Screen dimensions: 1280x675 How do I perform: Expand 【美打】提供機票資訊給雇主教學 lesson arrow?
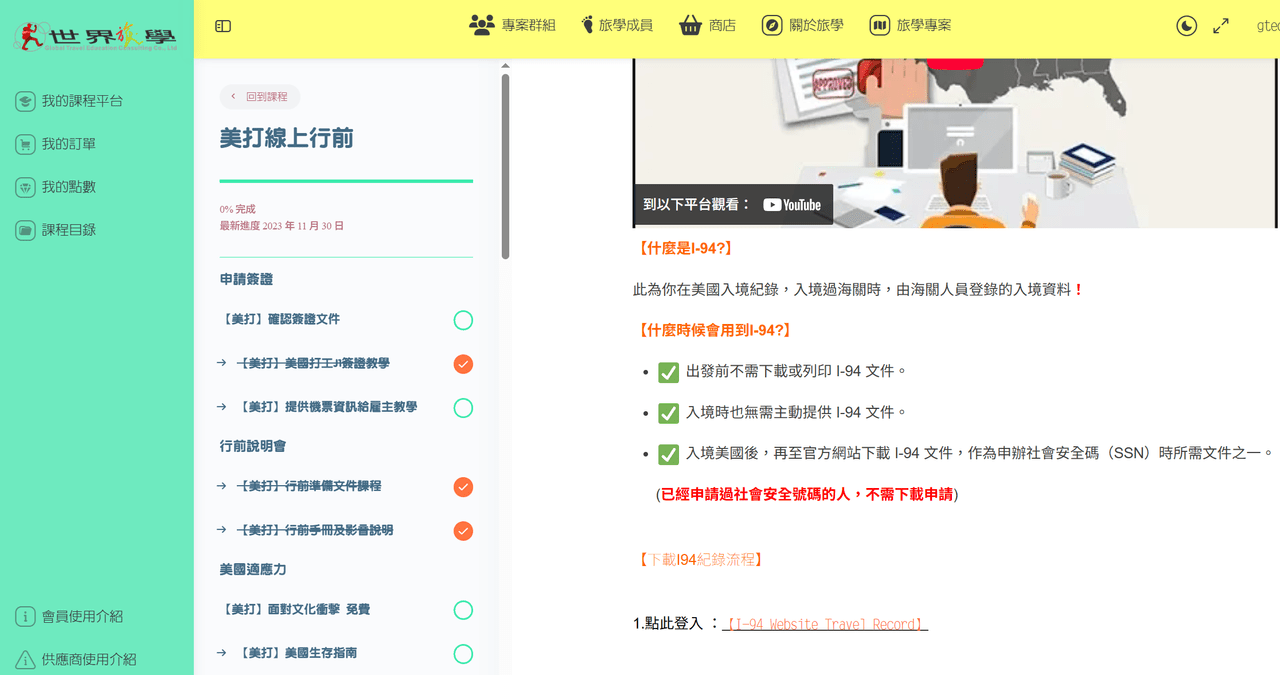point(221,407)
